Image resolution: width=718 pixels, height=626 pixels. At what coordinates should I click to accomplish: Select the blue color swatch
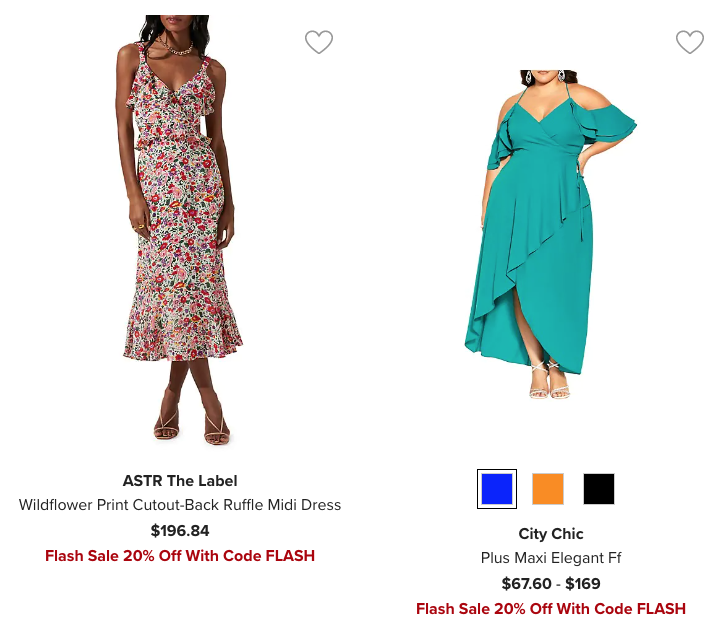[x=497, y=489]
